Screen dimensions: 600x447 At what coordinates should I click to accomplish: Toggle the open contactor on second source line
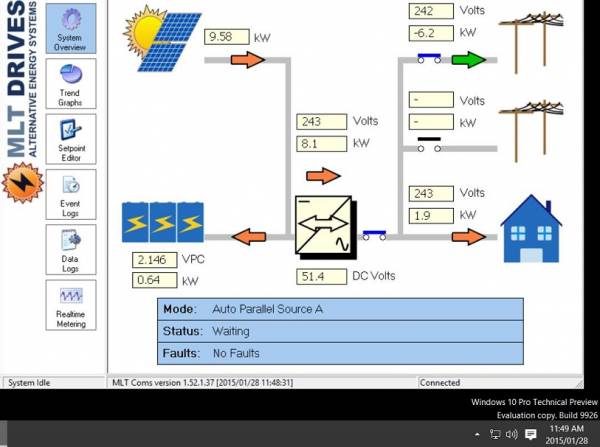(x=429, y=145)
